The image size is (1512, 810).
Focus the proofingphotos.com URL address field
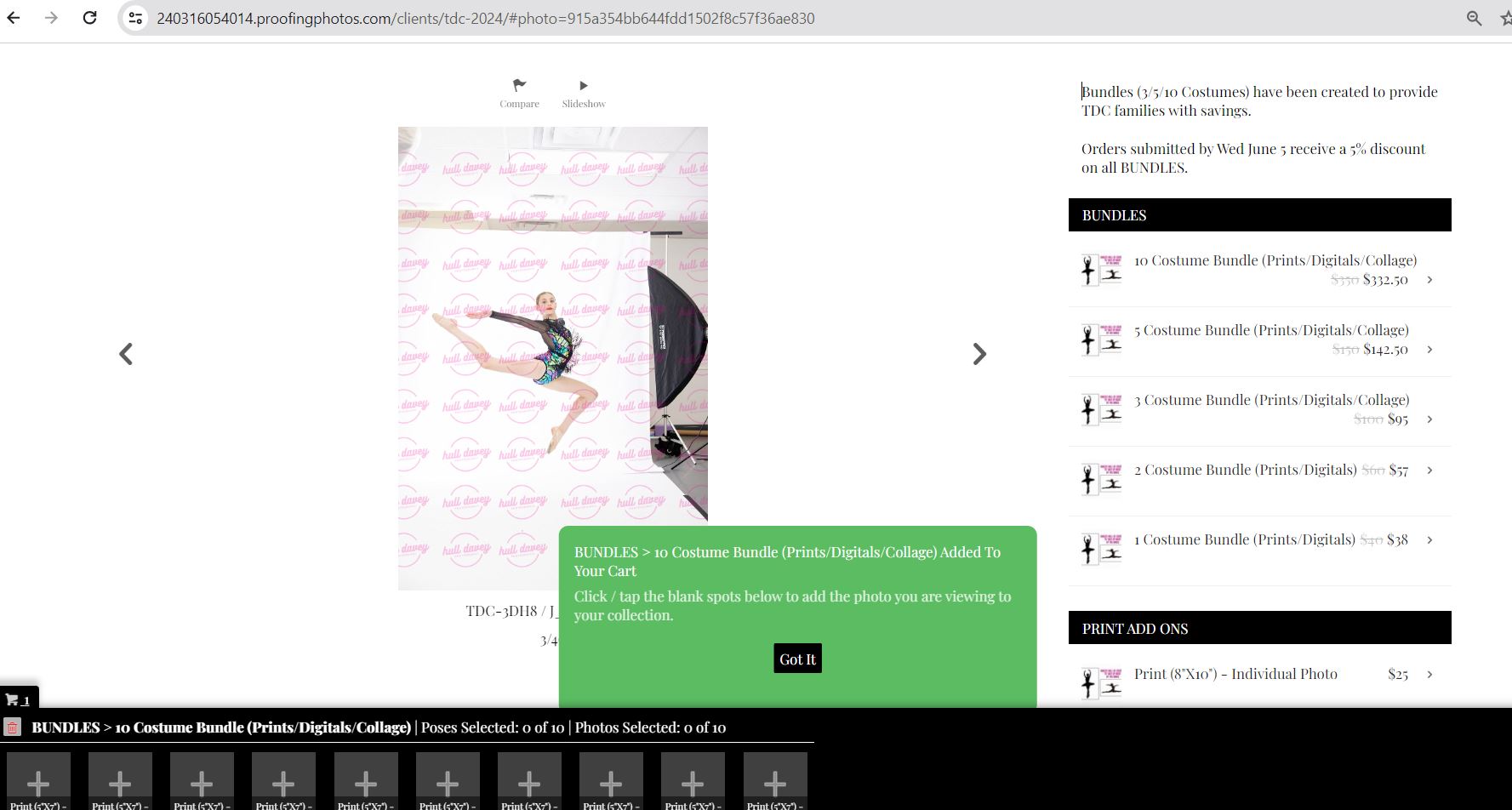pyautogui.click(x=485, y=18)
